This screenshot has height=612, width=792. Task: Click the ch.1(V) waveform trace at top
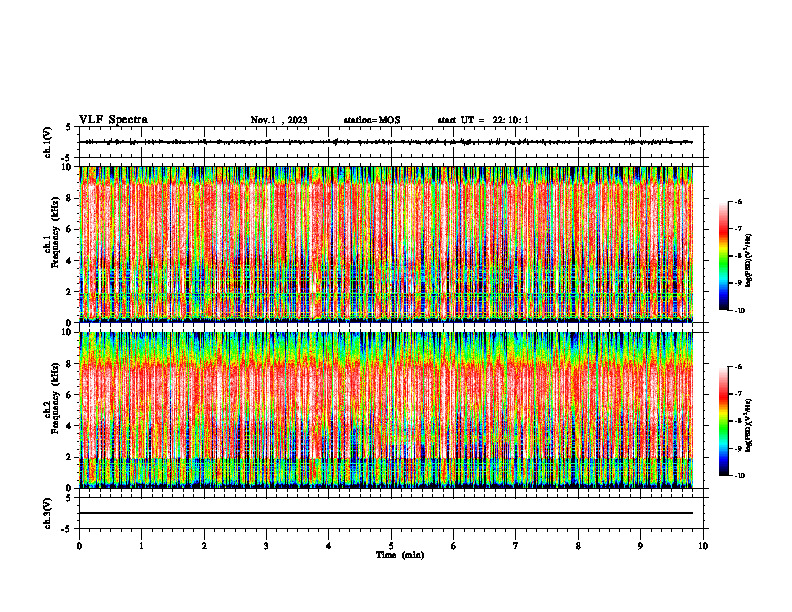point(386,142)
